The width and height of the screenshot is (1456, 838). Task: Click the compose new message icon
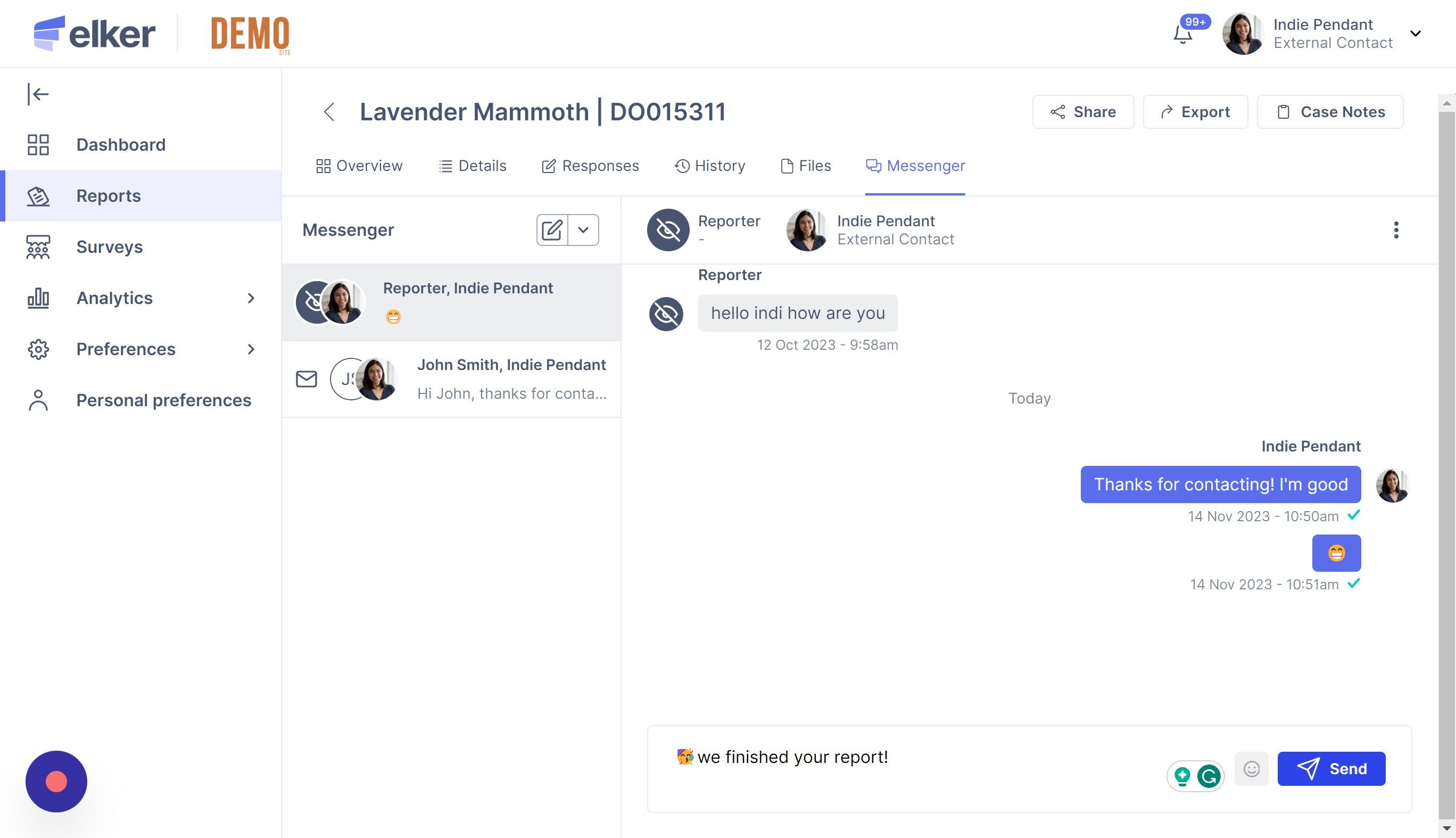tap(552, 230)
